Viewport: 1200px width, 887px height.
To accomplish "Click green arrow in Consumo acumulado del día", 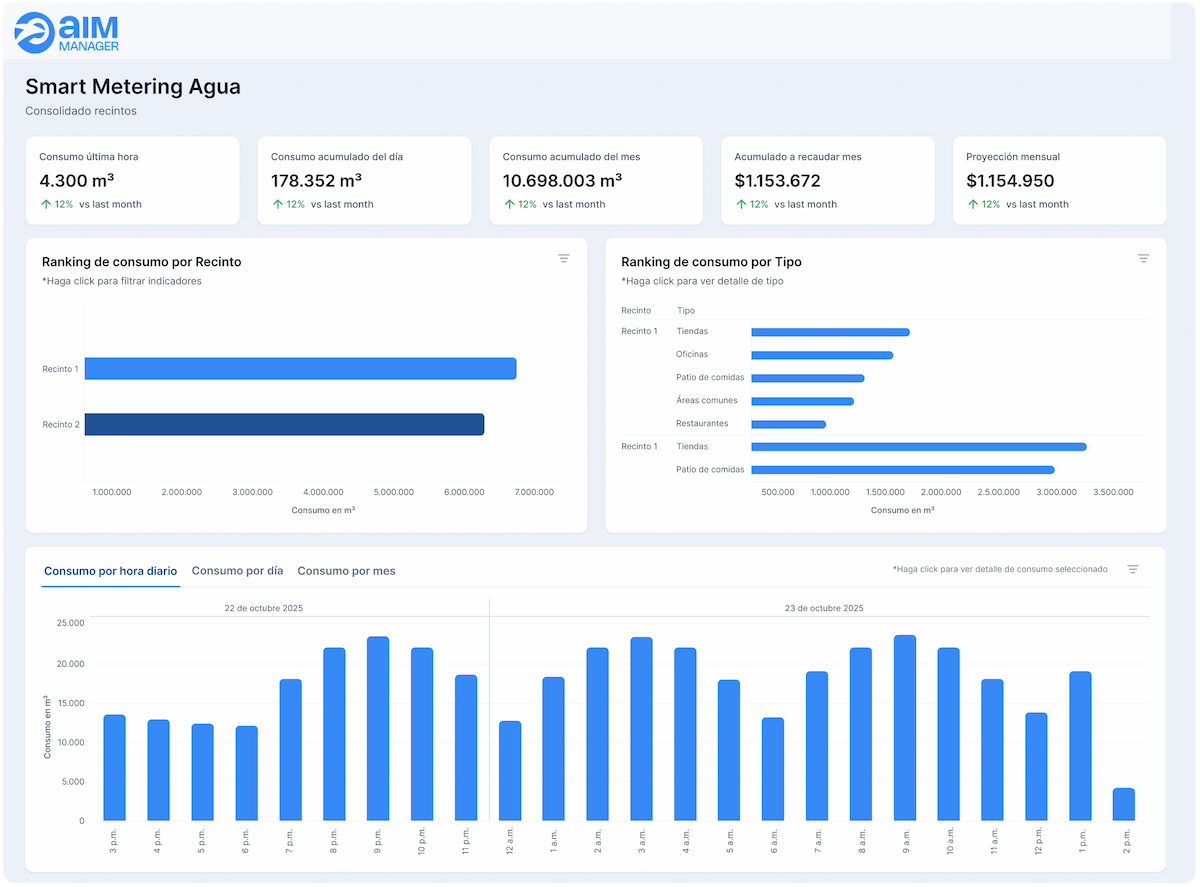I will tap(278, 204).
